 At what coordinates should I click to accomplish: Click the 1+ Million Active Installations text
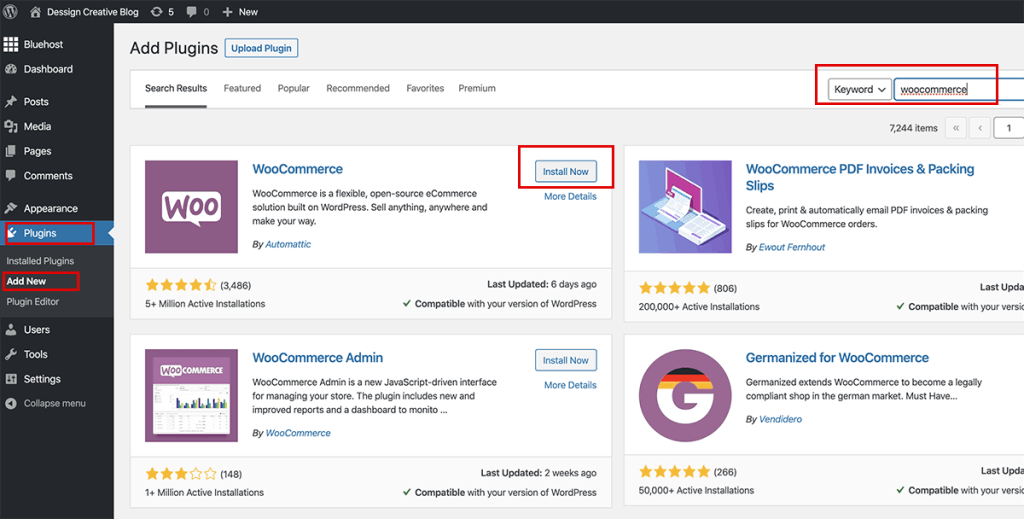point(204,492)
